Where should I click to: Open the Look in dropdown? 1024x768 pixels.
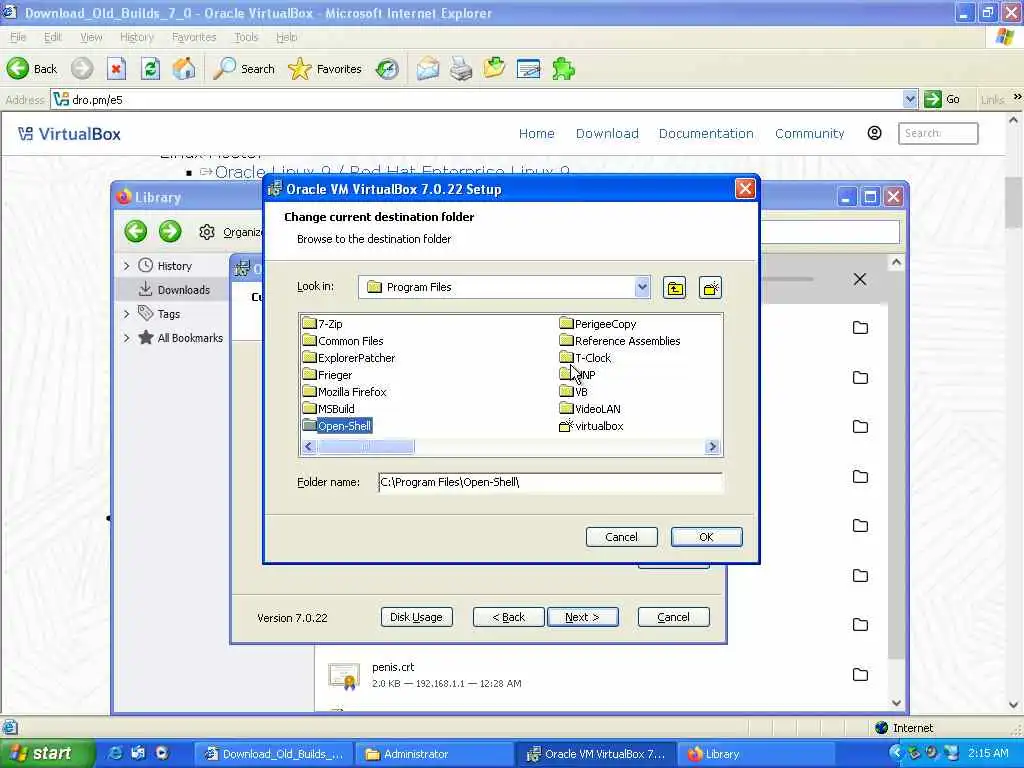(x=642, y=287)
